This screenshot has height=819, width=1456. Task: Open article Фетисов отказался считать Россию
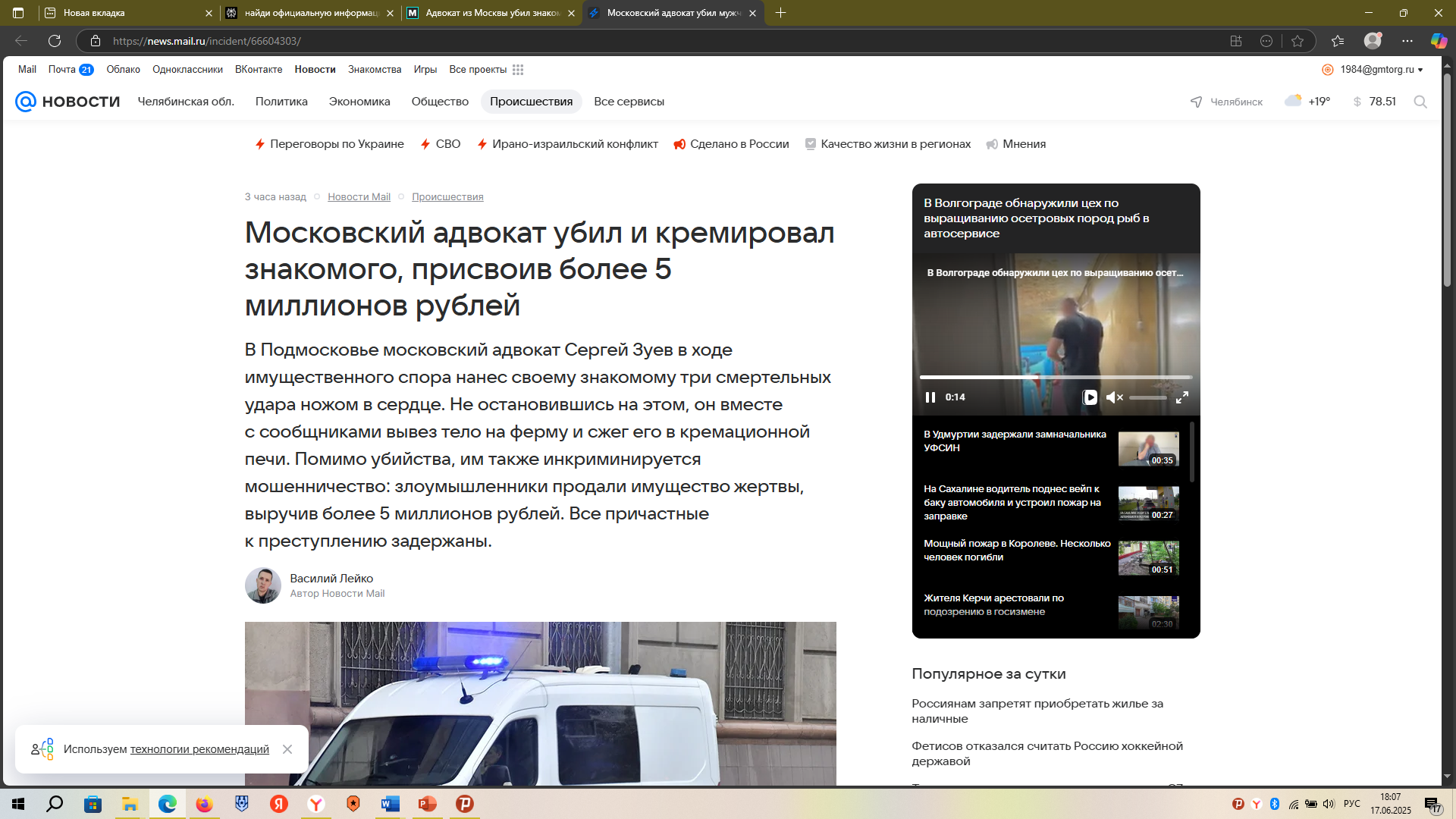pyautogui.click(x=1047, y=754)
